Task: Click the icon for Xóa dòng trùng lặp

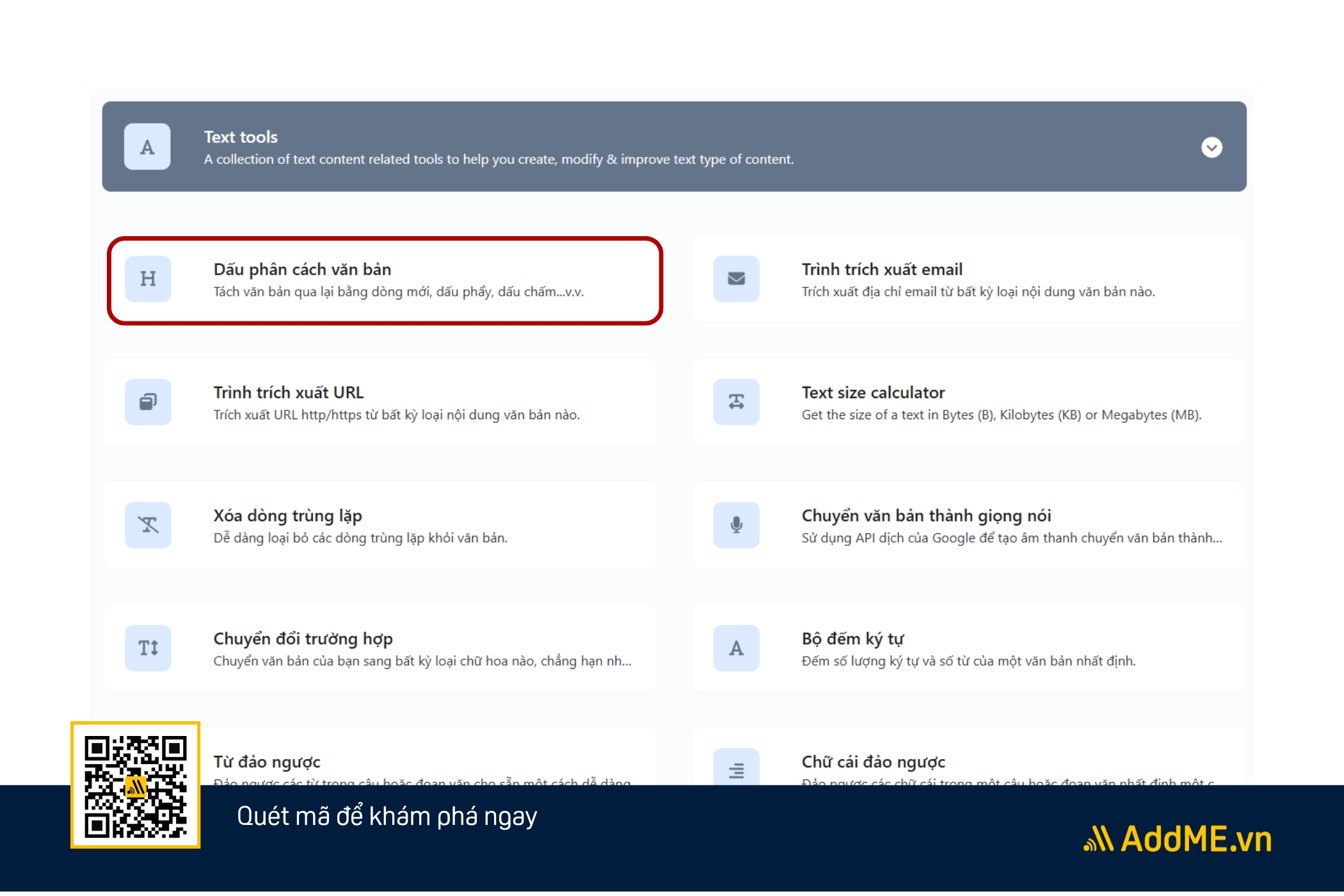Action: tap(148, 525)
